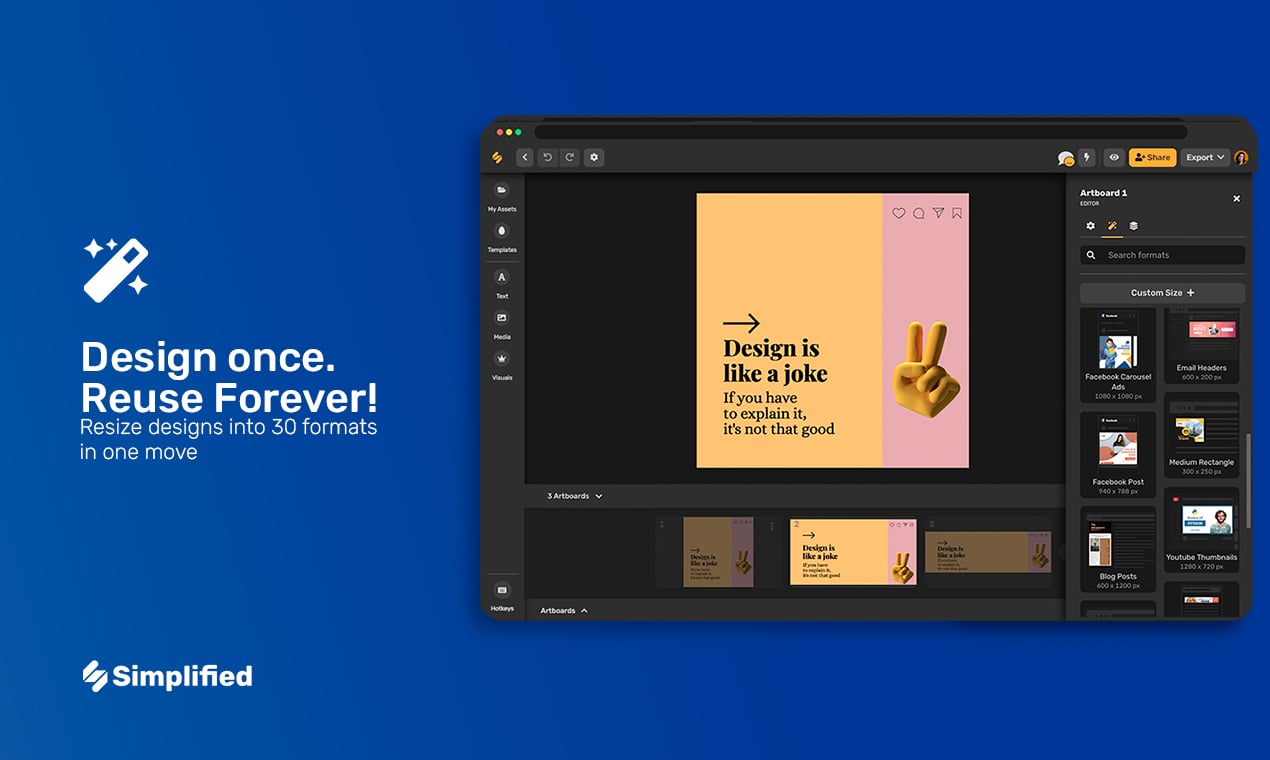1270x760 pixels.
Task: Switch to the gear settings tab in Artboard panel
Action: coord(1090,226)
